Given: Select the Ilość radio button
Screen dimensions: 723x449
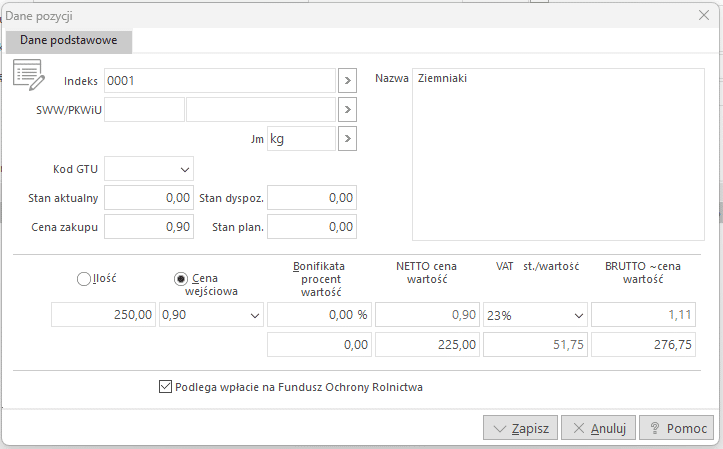Looking at the screenshot, I should pyautogui.click(x=84, y=279).
